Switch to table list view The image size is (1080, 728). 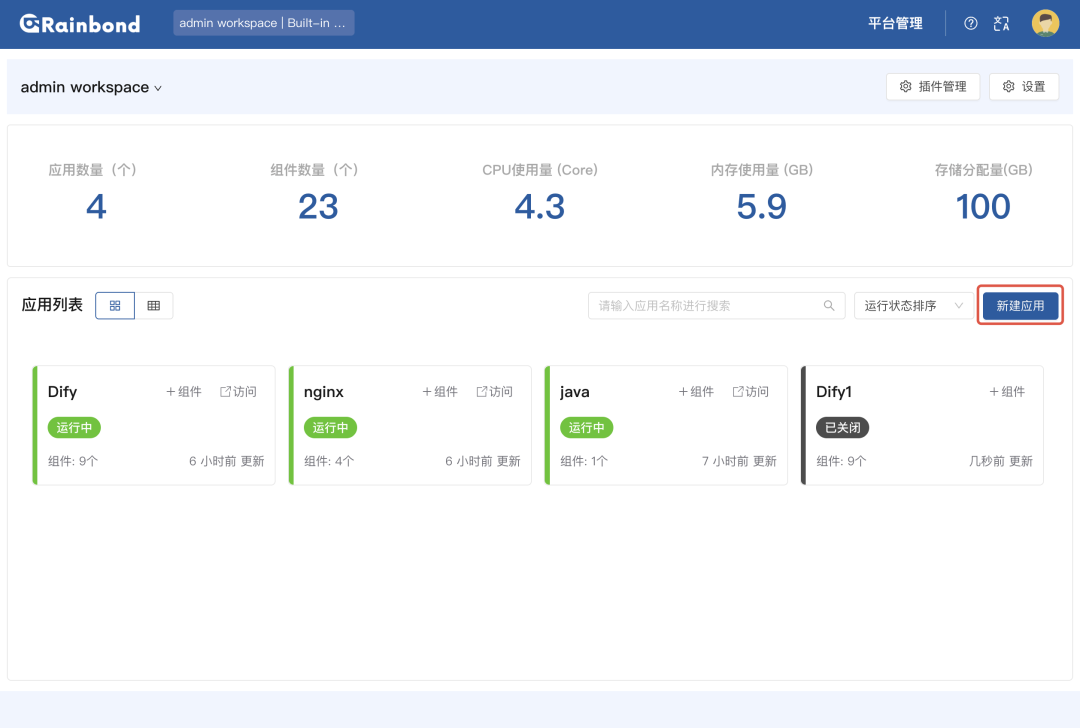(154, 306)
